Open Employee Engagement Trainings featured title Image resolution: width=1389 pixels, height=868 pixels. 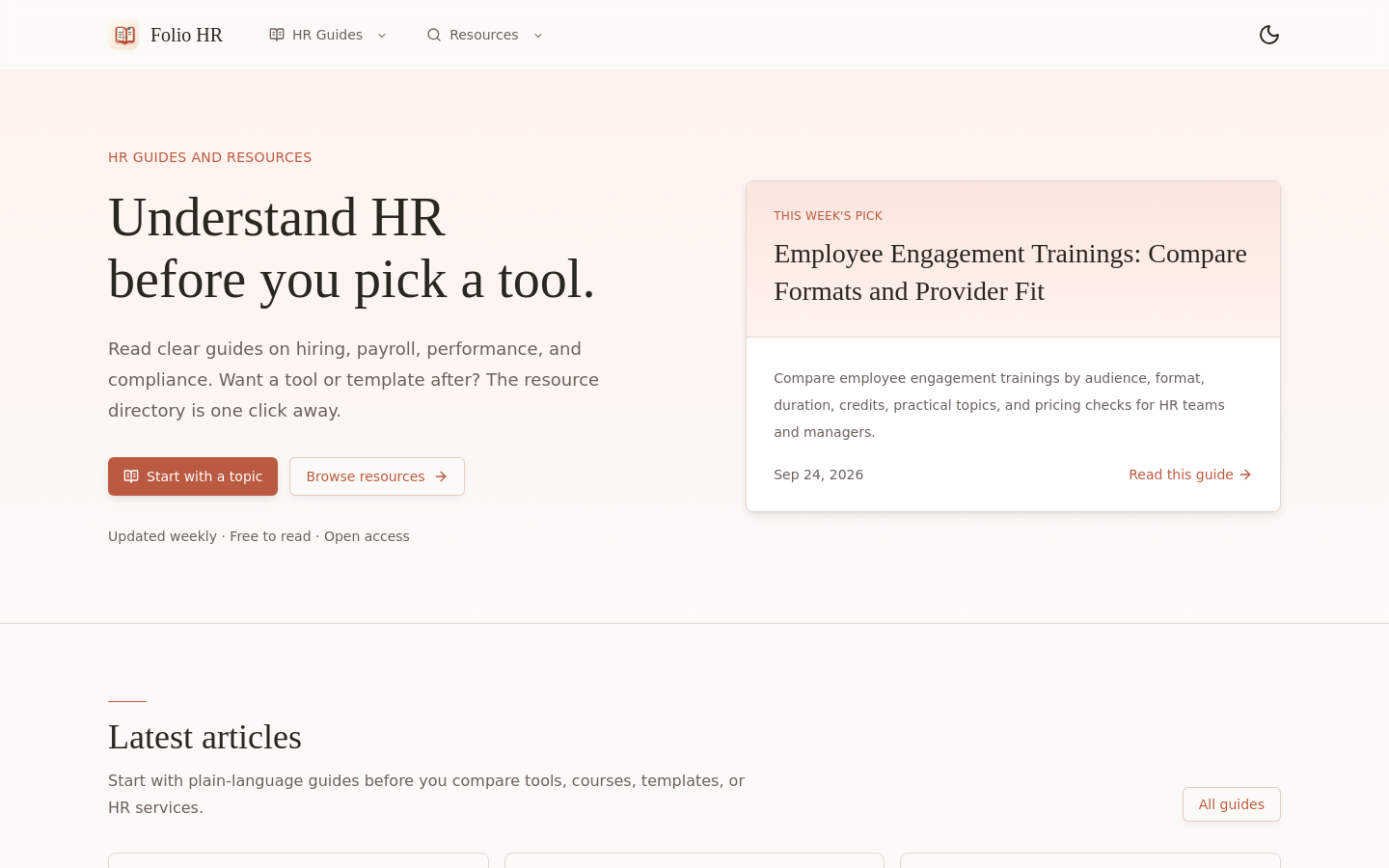[1010, 272]
